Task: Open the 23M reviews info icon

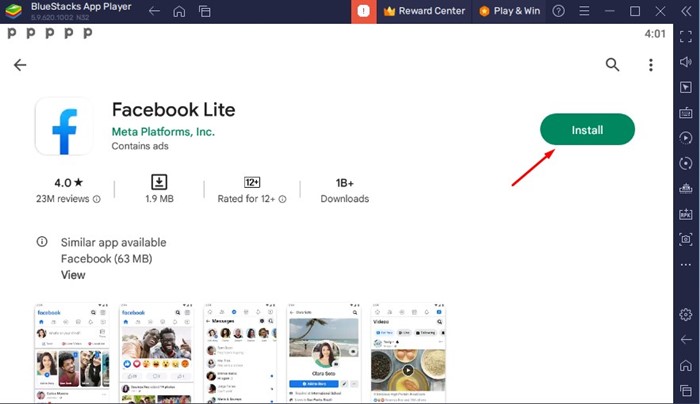Action: tap(96, 200)
